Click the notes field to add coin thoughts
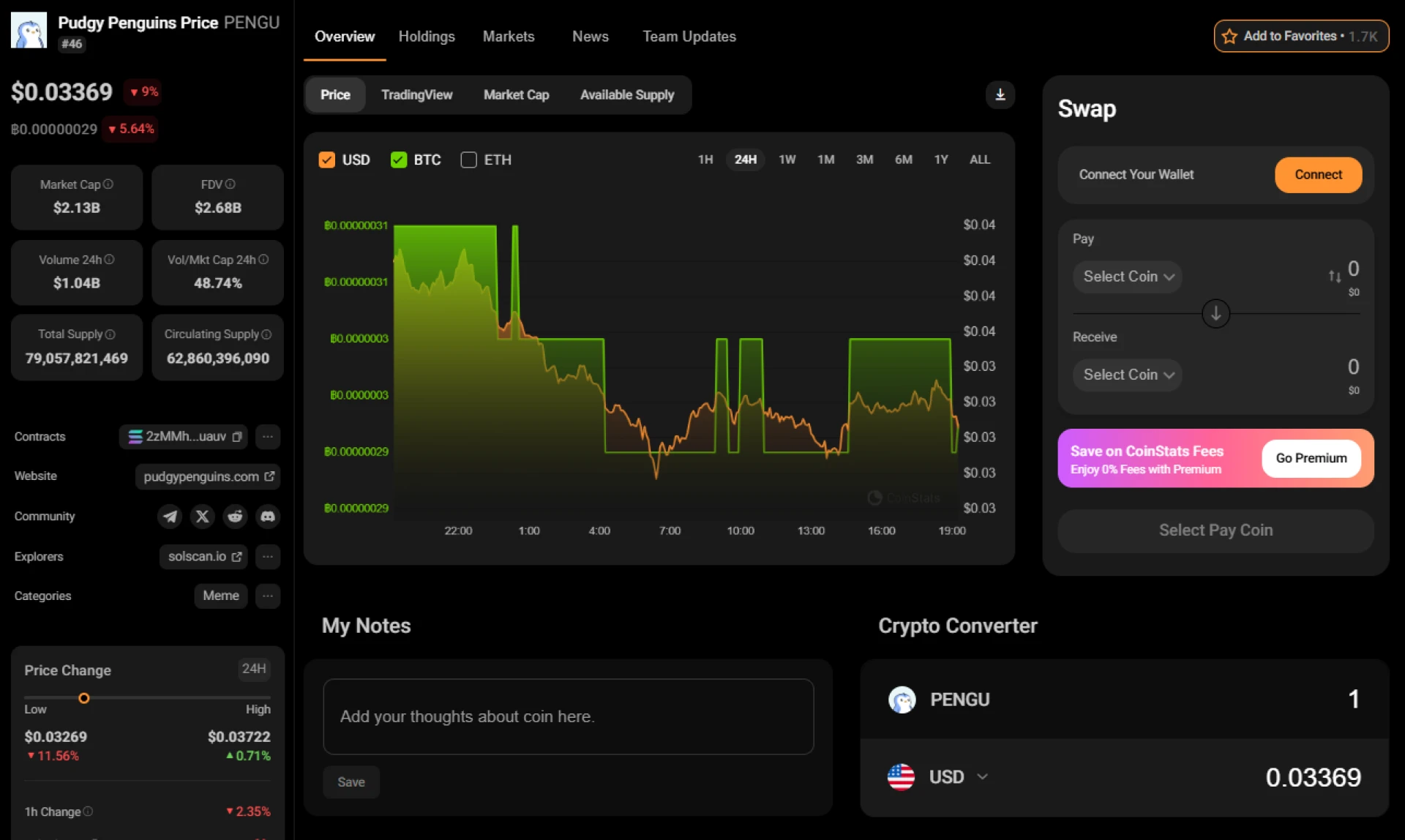Viewport: 1405px width, 840px height. 568,716
